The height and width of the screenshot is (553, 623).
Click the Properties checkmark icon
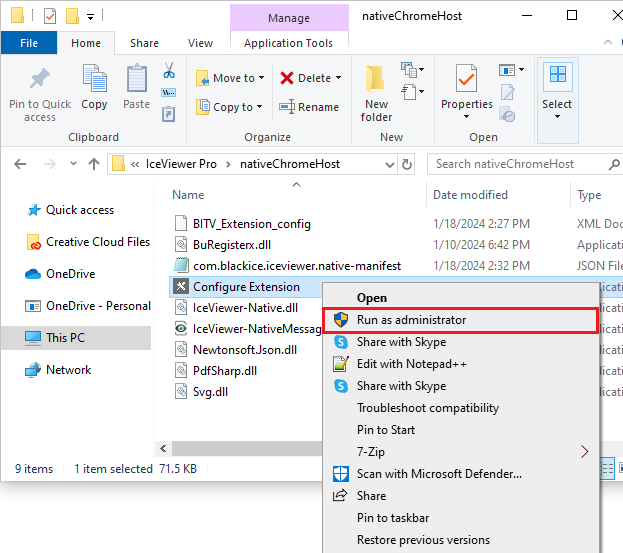[466, 78]
